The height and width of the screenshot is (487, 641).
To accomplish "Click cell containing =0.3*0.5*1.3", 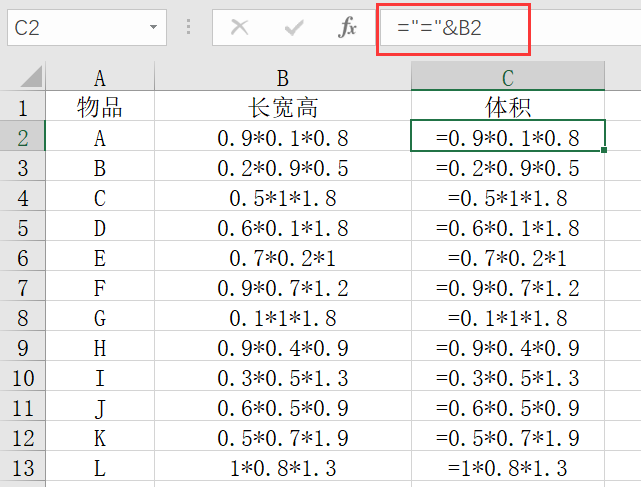I will tap(508, 376).
